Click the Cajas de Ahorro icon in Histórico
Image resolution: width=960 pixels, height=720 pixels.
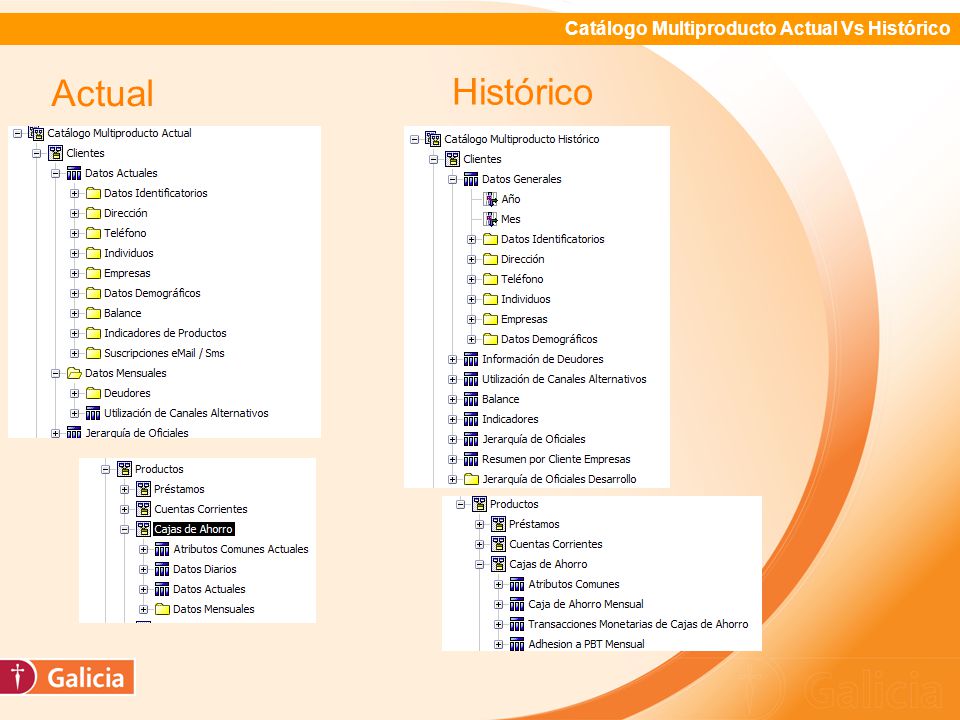coord(498,564)
